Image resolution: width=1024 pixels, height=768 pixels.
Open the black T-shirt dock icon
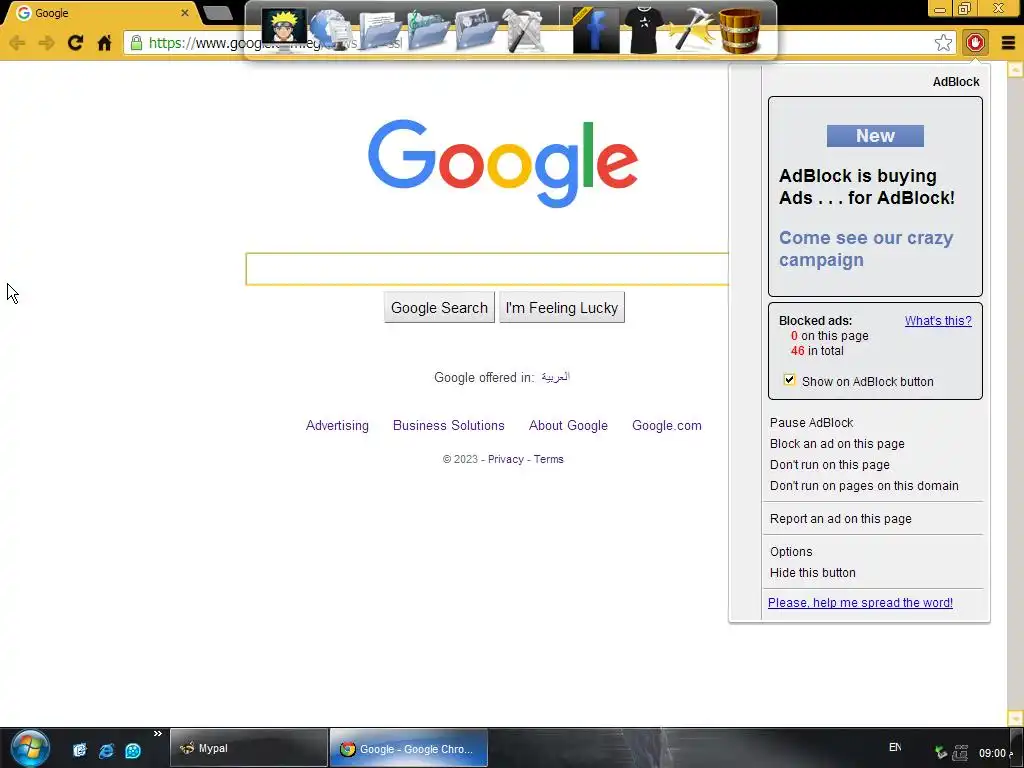coord(644,29)
